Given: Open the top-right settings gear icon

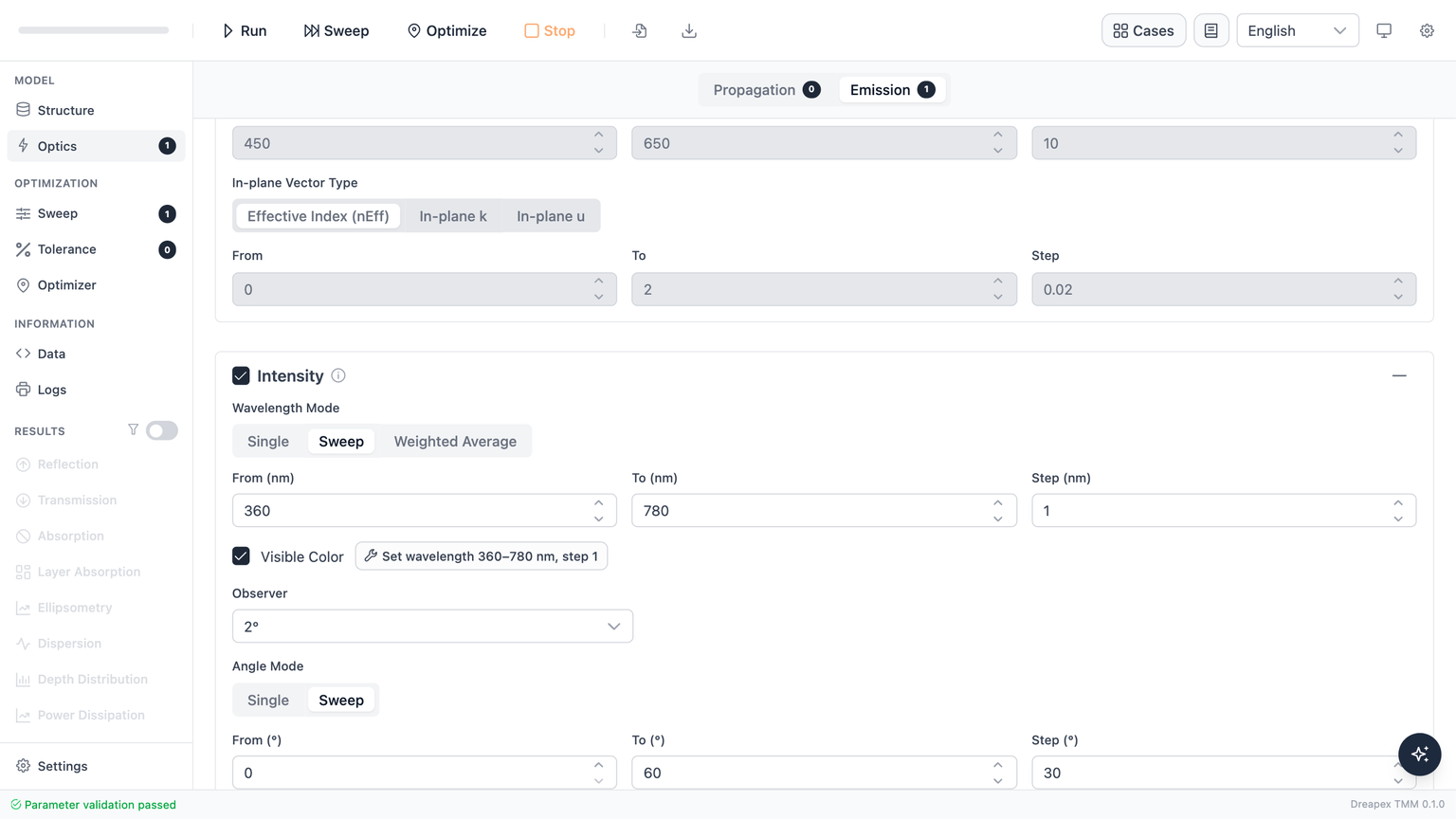Looking at the screenshot, I should click(1427, 30).
